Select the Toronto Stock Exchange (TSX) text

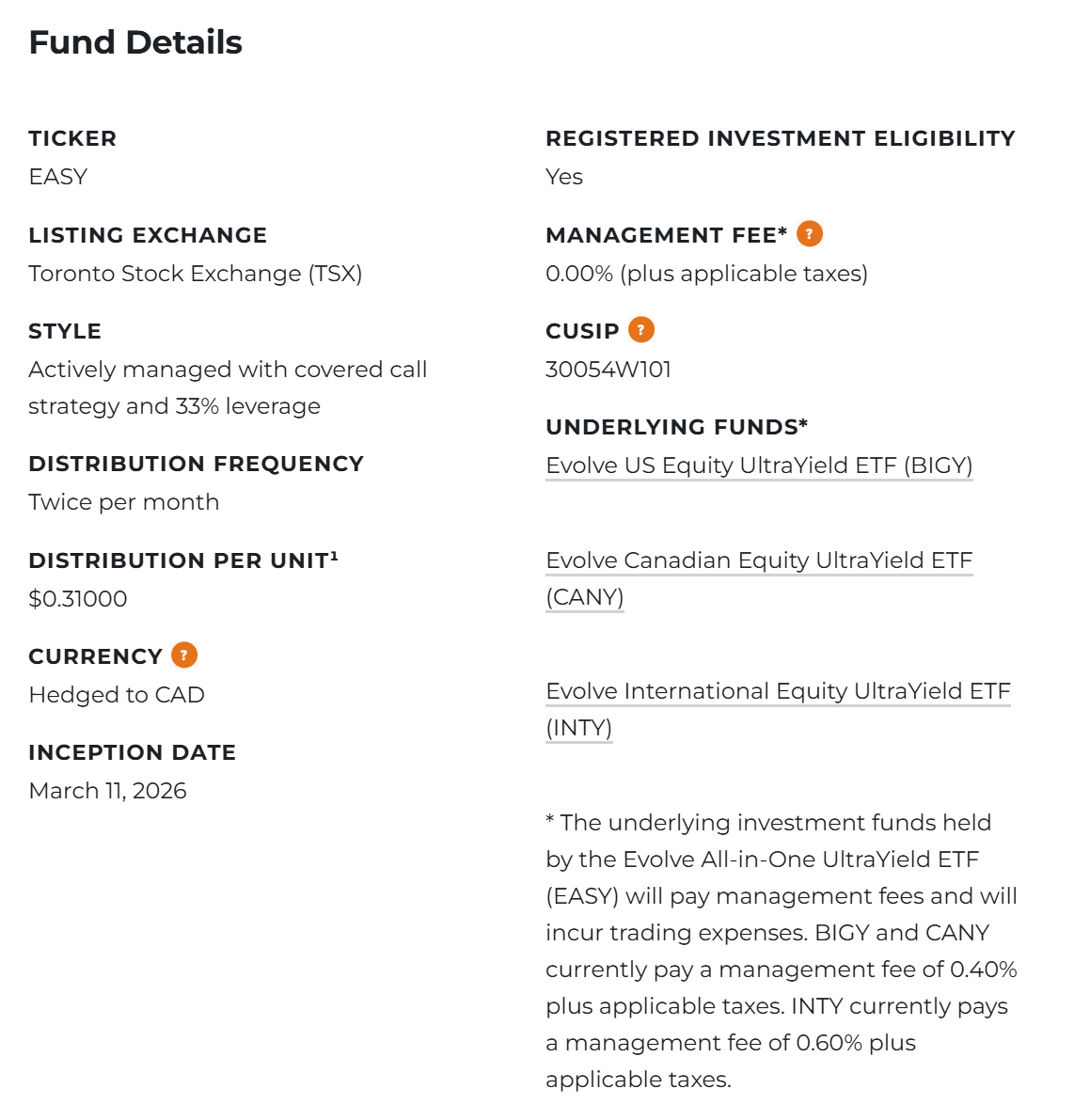point(196,274)
